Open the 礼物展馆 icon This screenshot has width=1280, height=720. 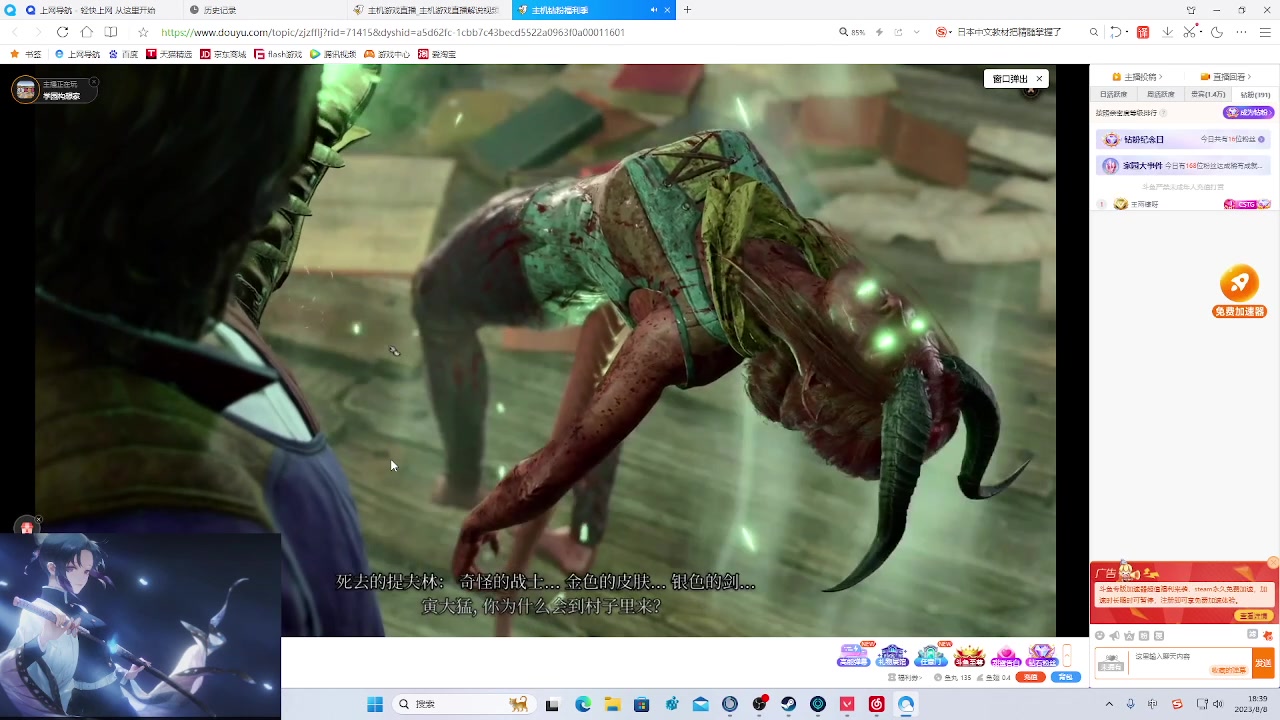[x=892, y=655]
